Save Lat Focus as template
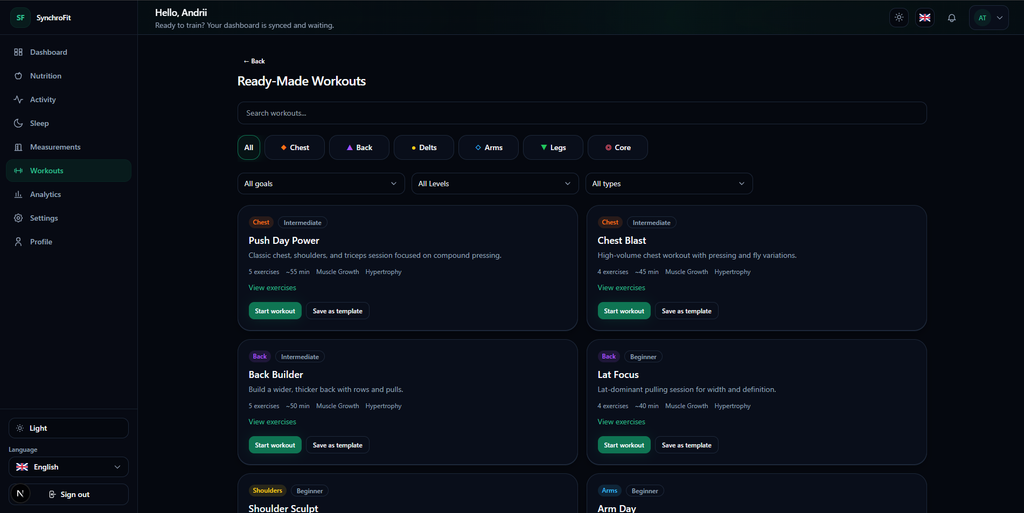1024x513 pixels. click(686, 445)
